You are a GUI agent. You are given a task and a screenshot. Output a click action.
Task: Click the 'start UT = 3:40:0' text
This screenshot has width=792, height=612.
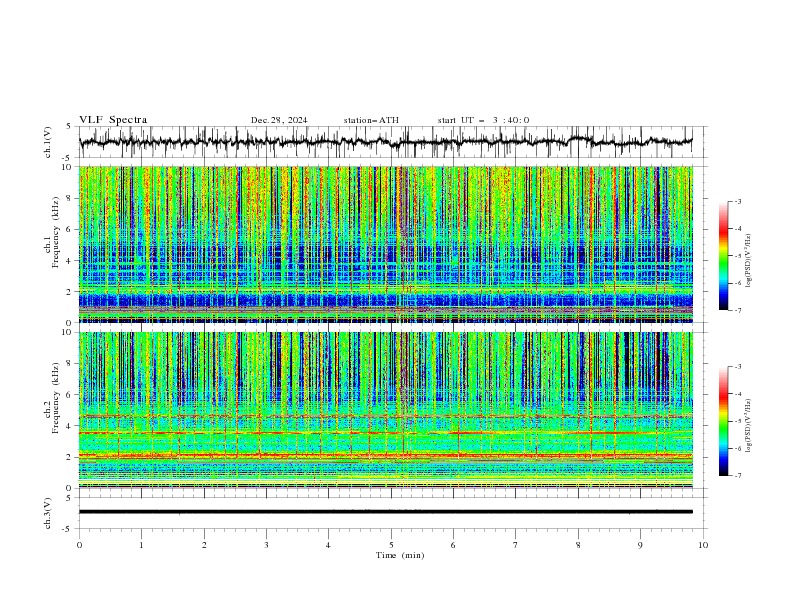click(x=483, y=120)
